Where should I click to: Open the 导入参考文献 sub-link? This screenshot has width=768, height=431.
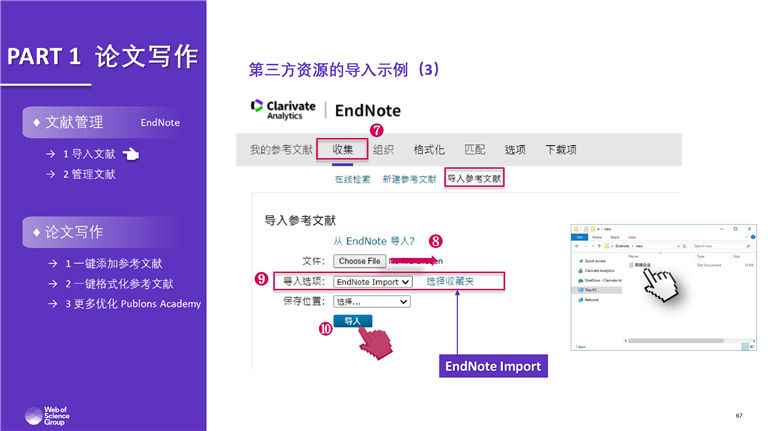click(x=474, y=178)
